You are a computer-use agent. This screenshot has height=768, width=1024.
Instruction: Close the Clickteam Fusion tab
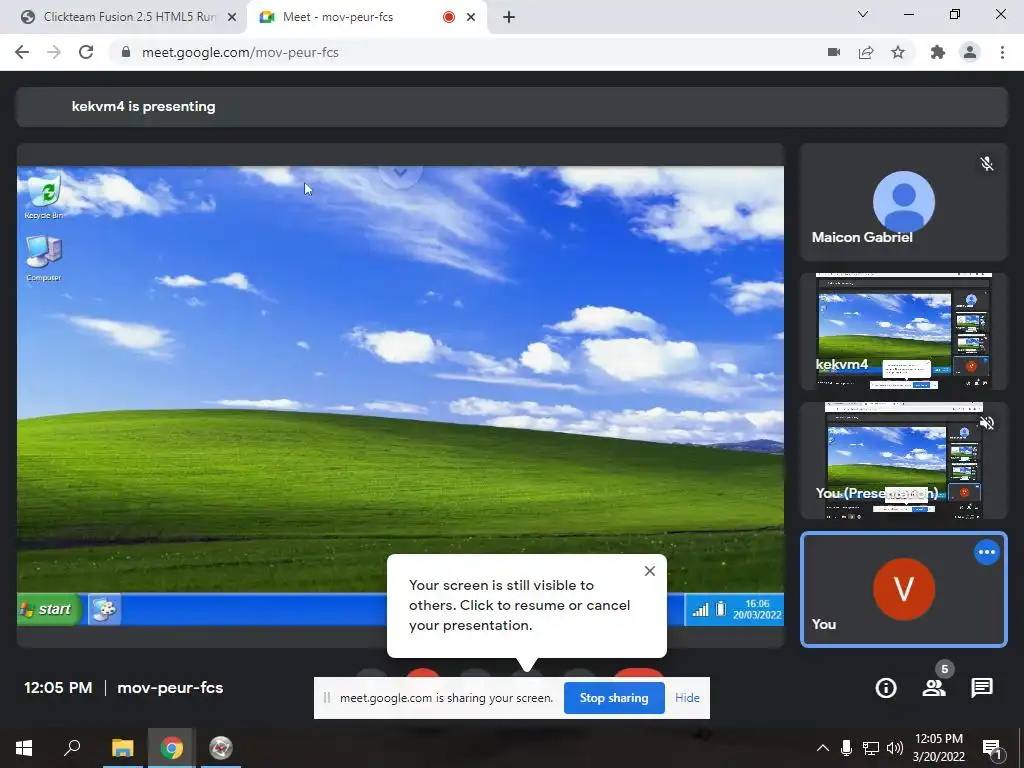click(232, 17)
